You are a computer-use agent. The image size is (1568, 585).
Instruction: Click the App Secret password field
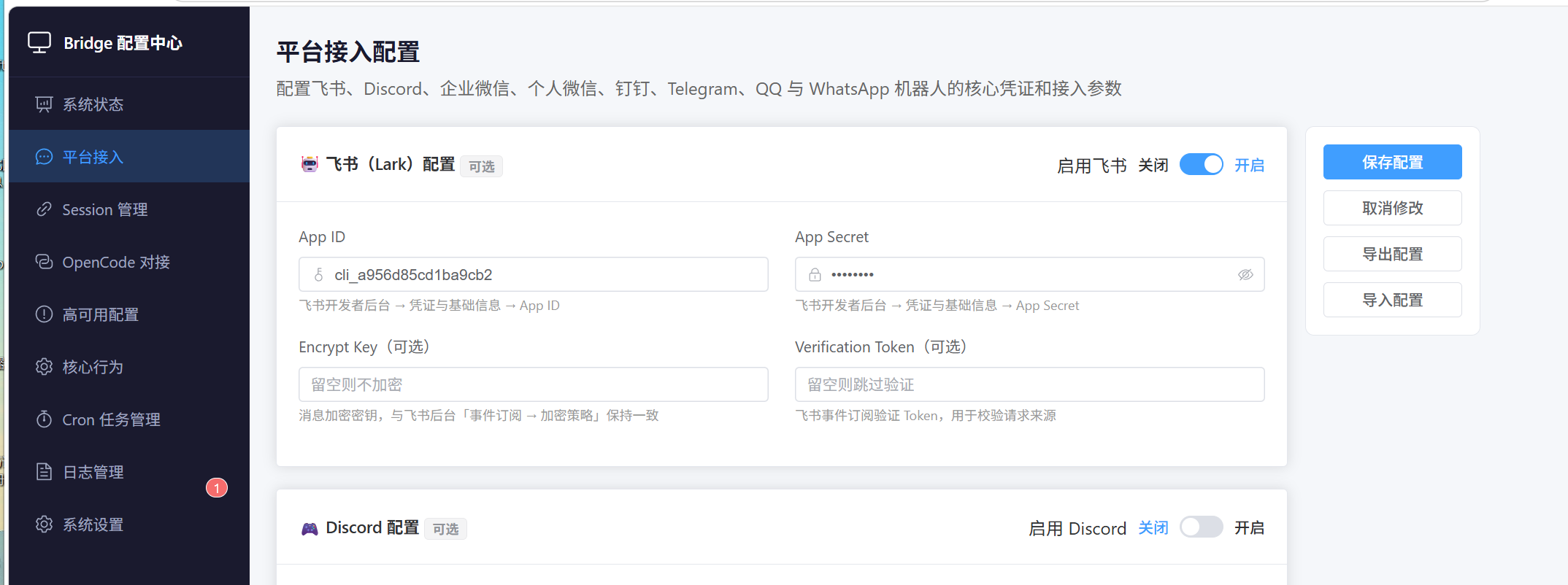pyautogui.click(x=1029, y=274)
